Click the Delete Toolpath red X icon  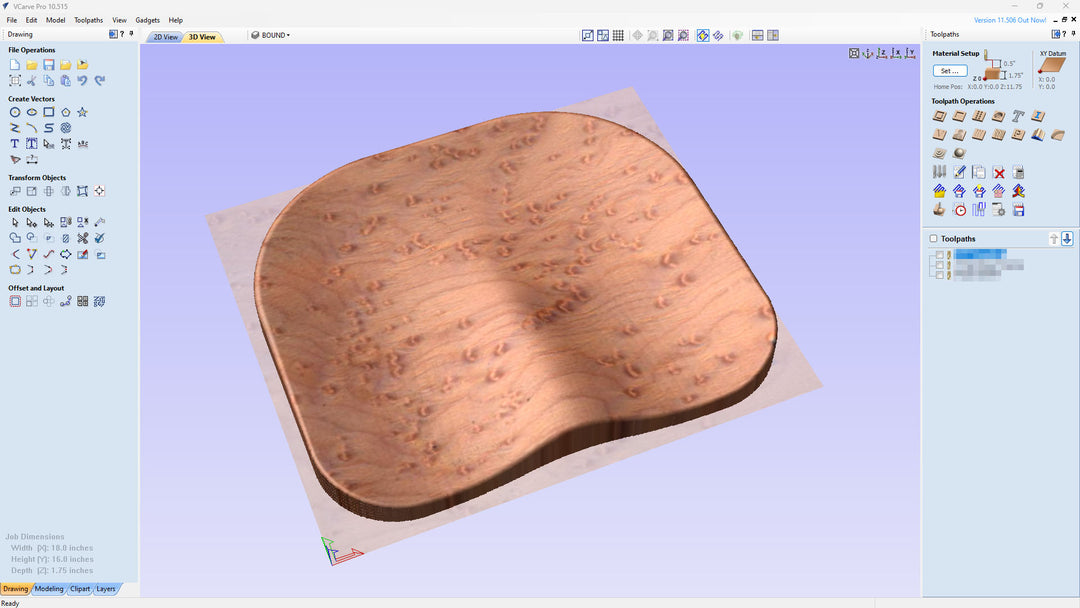point(998,172)
